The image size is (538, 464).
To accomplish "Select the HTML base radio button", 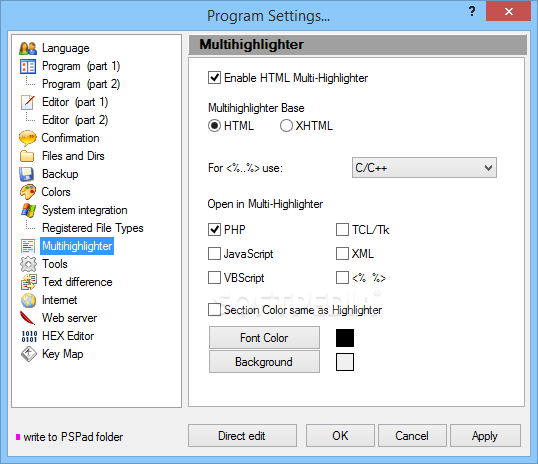I will pyautogui.click(x=214, y=126).
